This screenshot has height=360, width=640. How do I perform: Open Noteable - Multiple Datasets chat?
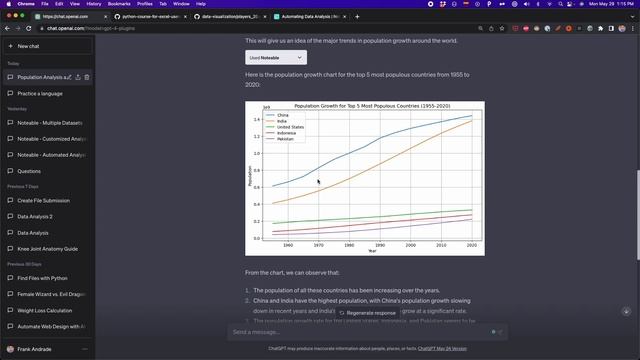[x=48, y=123]
